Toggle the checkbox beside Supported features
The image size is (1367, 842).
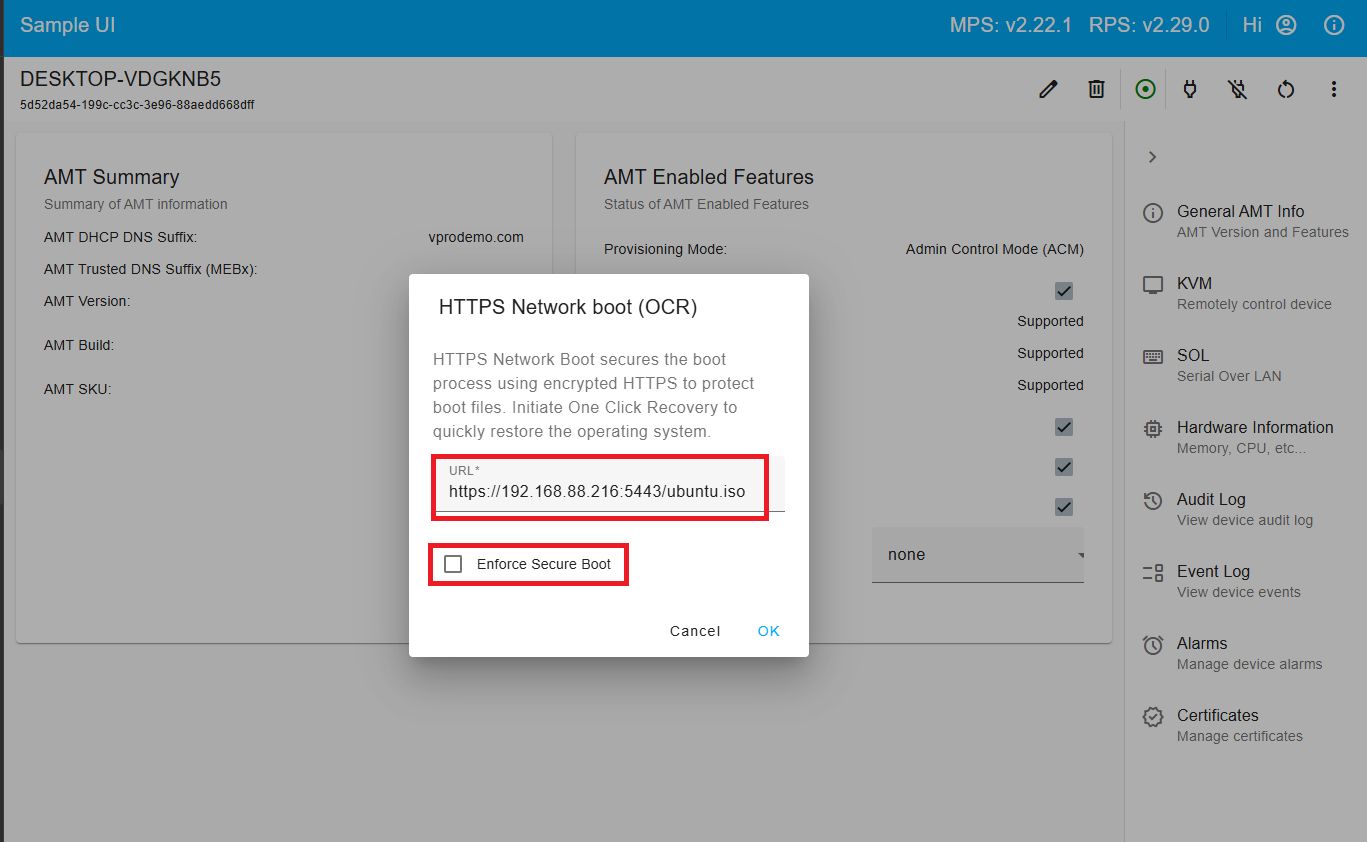point(1063,291)
